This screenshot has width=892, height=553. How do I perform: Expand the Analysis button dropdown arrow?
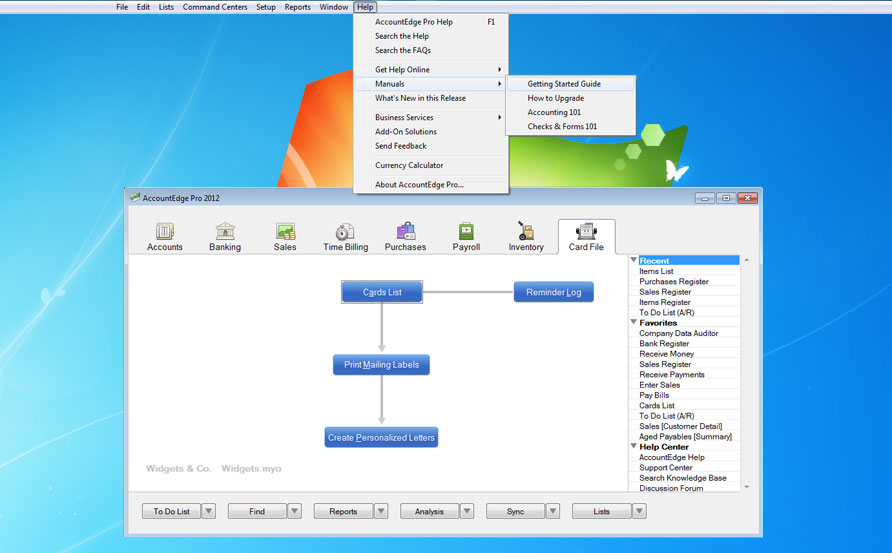click(467, 511)
